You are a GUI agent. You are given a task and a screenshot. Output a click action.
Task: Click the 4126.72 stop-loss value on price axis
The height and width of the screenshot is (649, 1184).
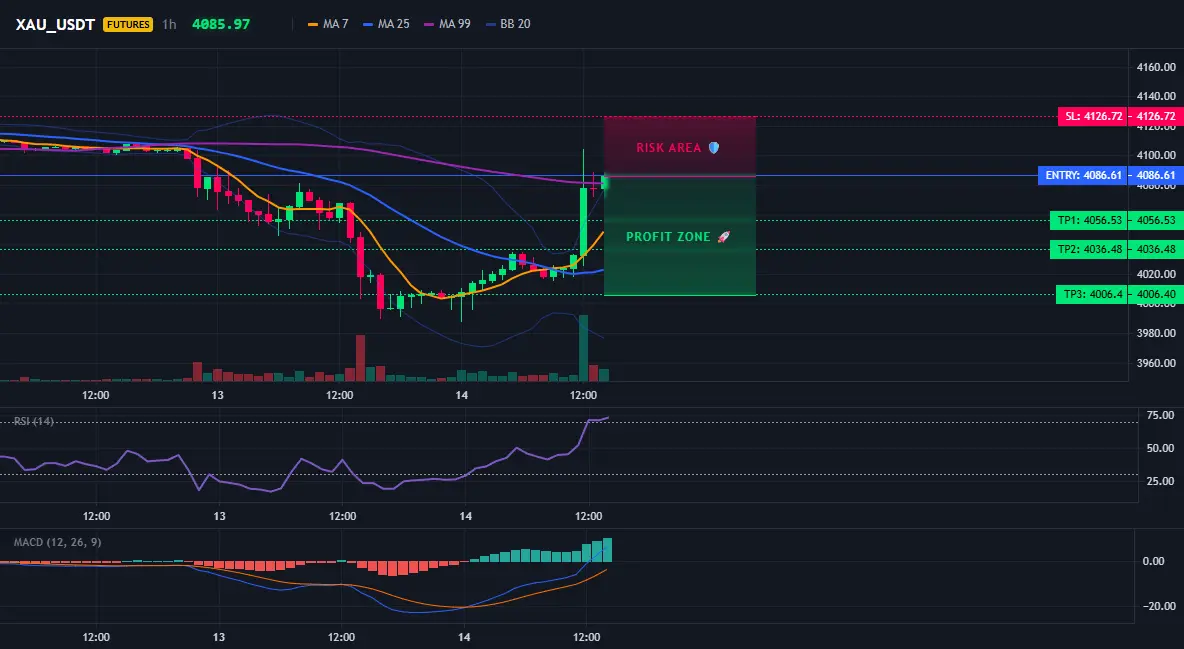click(x=1155, y=116)
